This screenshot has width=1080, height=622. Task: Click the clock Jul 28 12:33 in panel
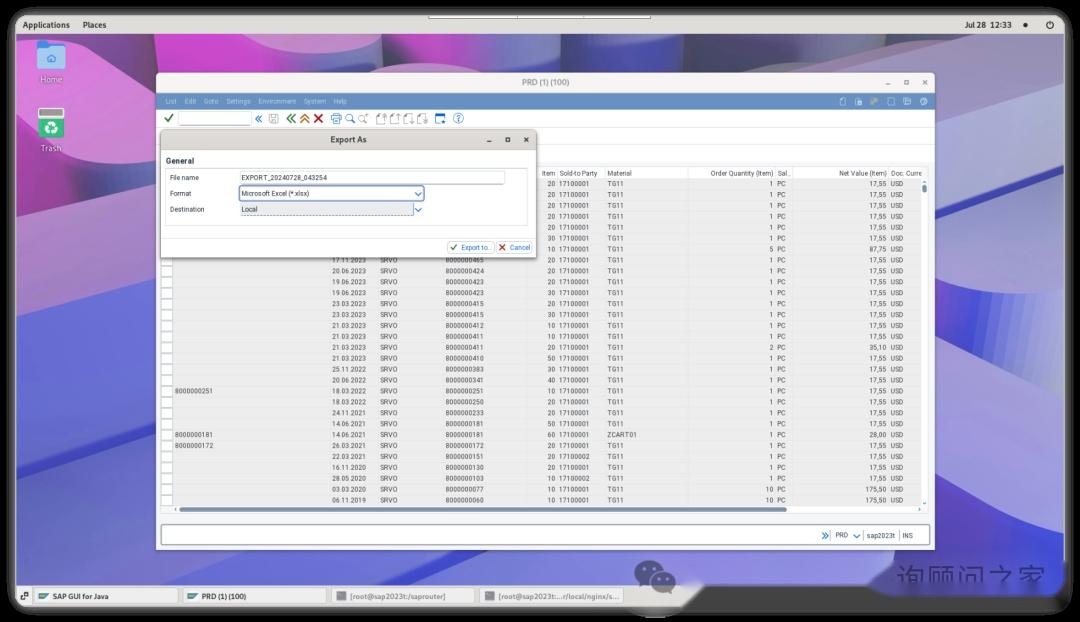[x=988, y=25]
